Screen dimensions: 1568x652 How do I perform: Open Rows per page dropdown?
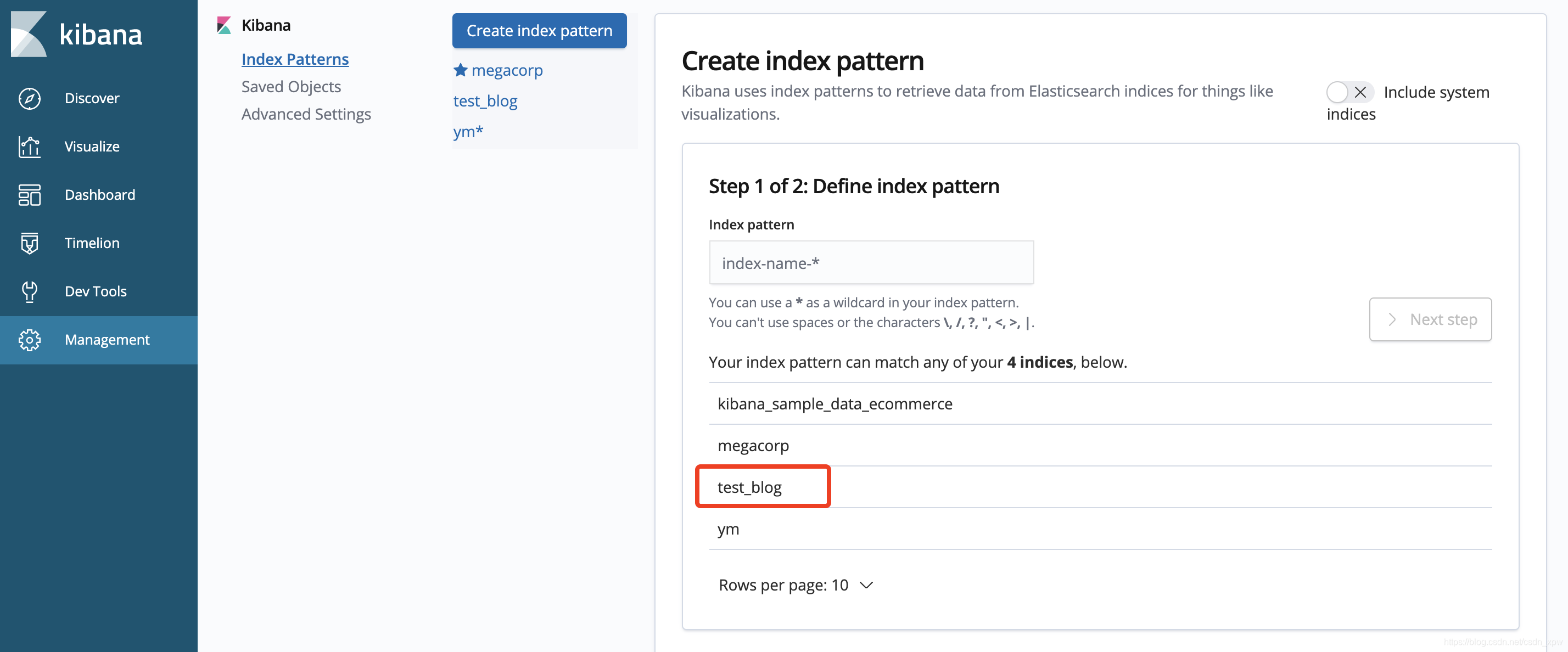pyautogui.click(x=796, y=585)
